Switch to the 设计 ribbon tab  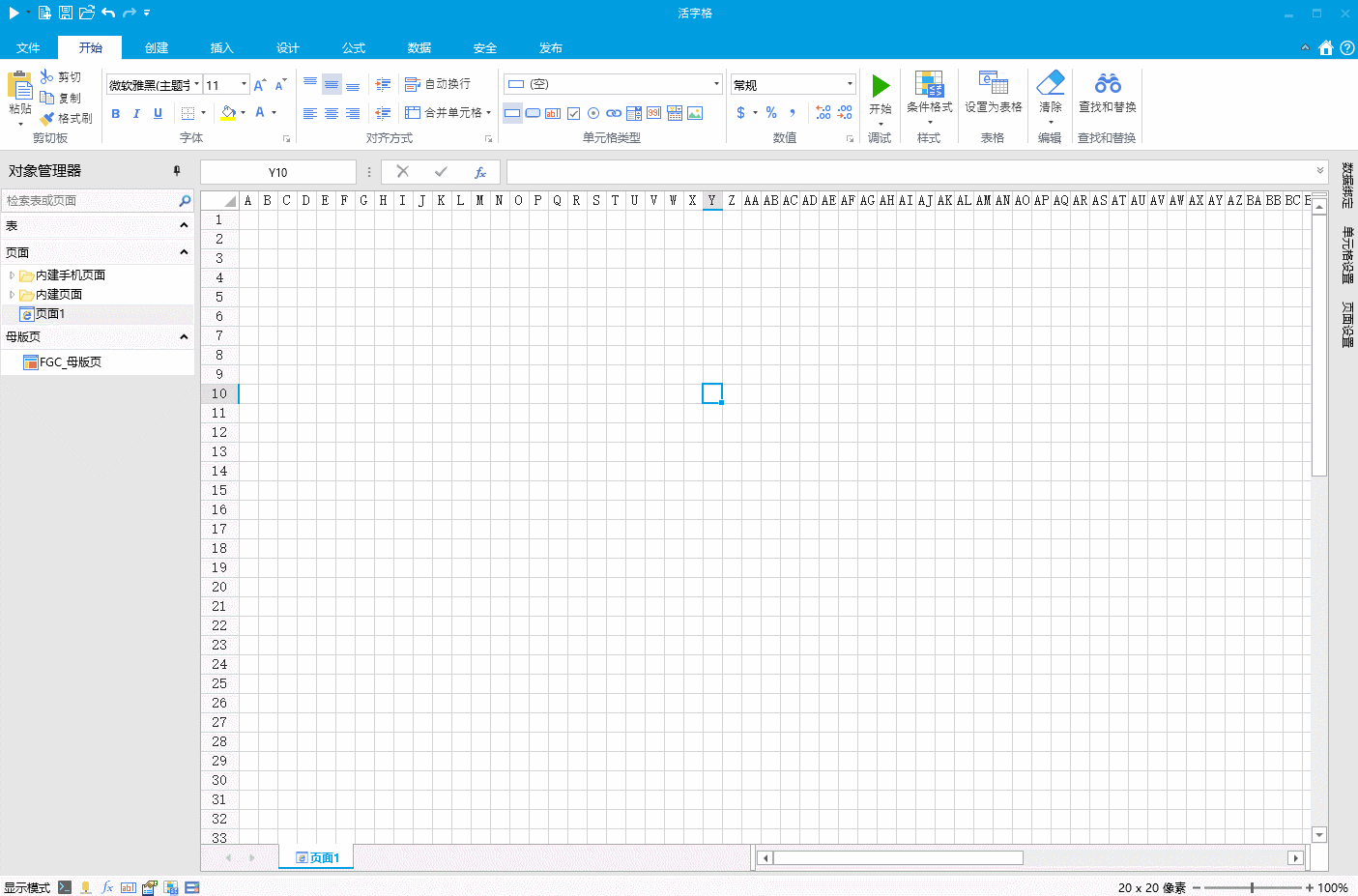coord(288,47)
